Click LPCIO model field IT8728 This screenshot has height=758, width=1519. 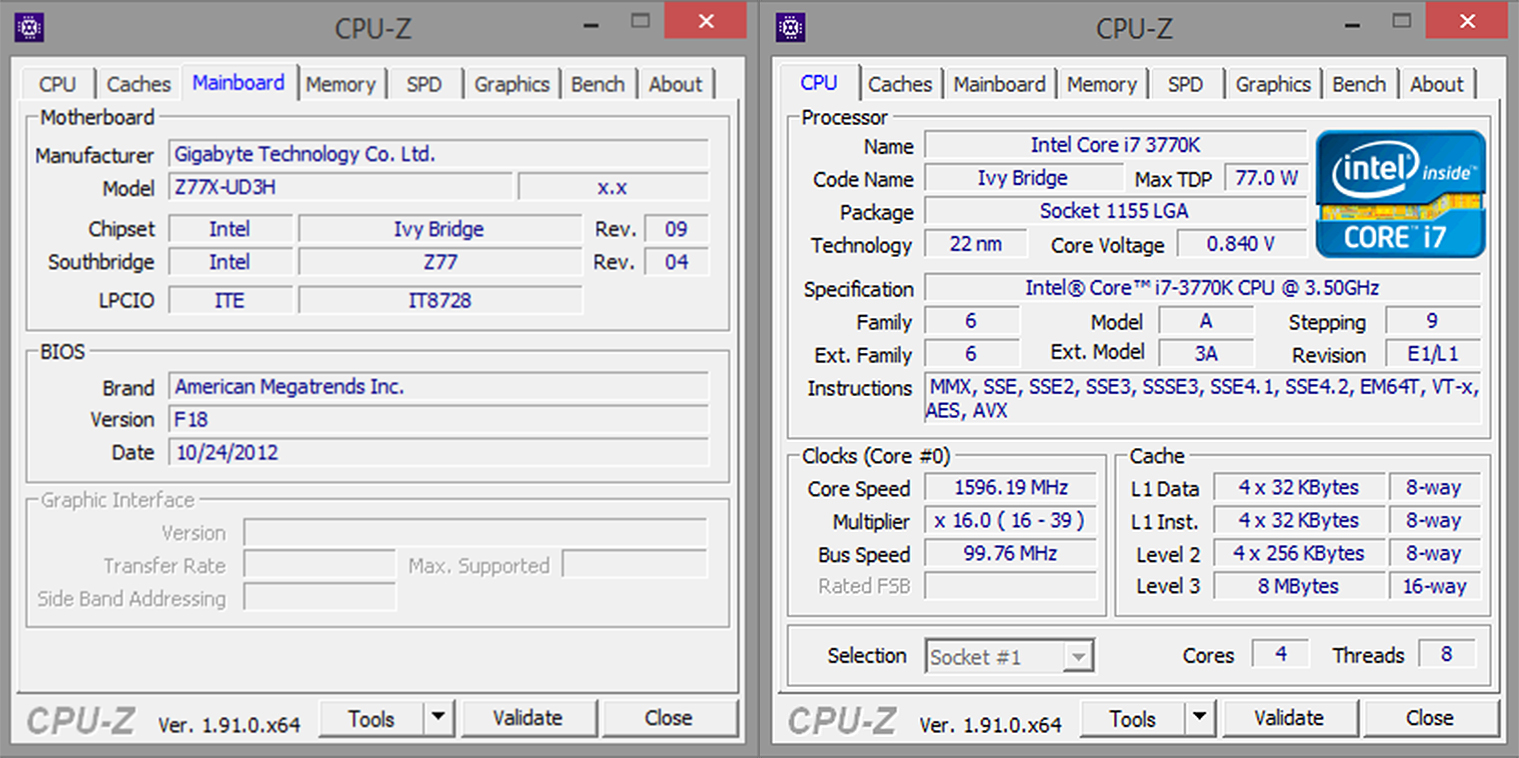440,300
